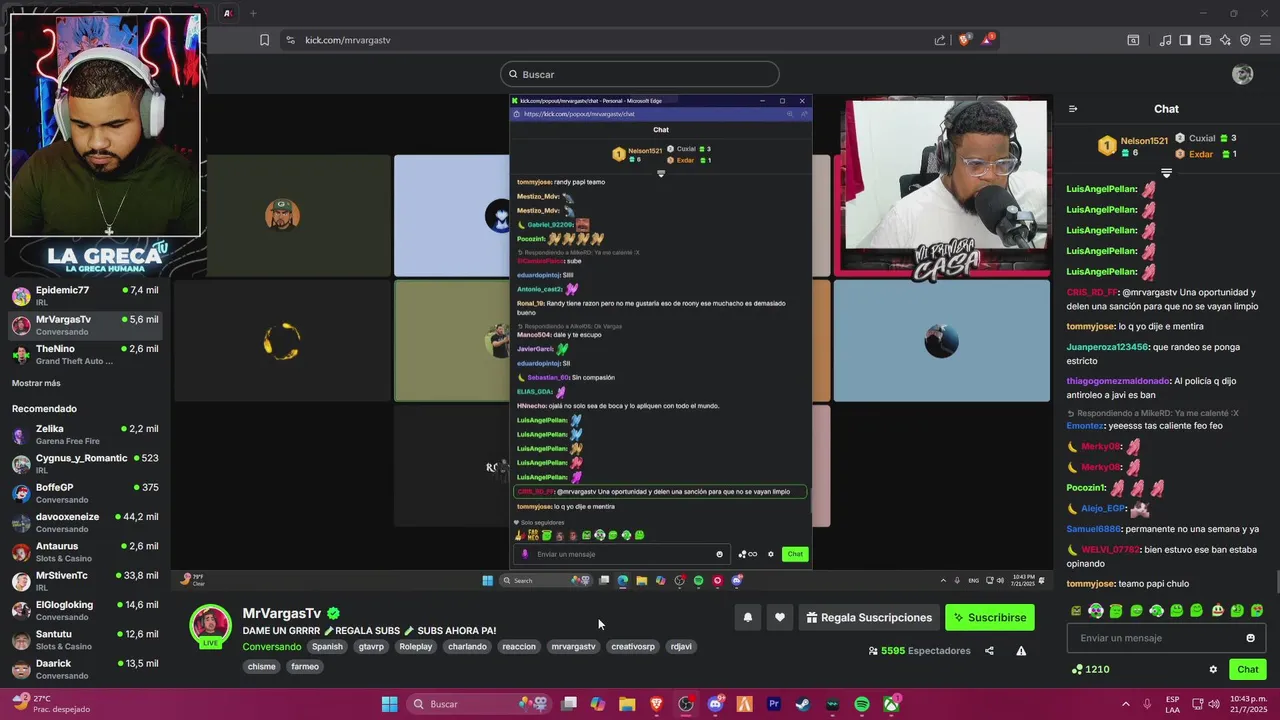The height and width of the screenshot is (720, 1280).
Task: Open OBS Studio on taskbar
Action: click(686, 704)
